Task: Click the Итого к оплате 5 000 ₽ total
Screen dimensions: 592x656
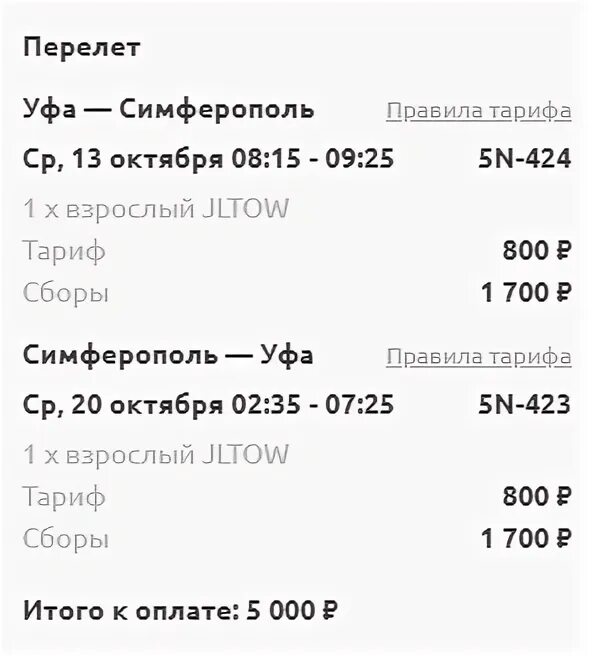Action: [180, 611]
